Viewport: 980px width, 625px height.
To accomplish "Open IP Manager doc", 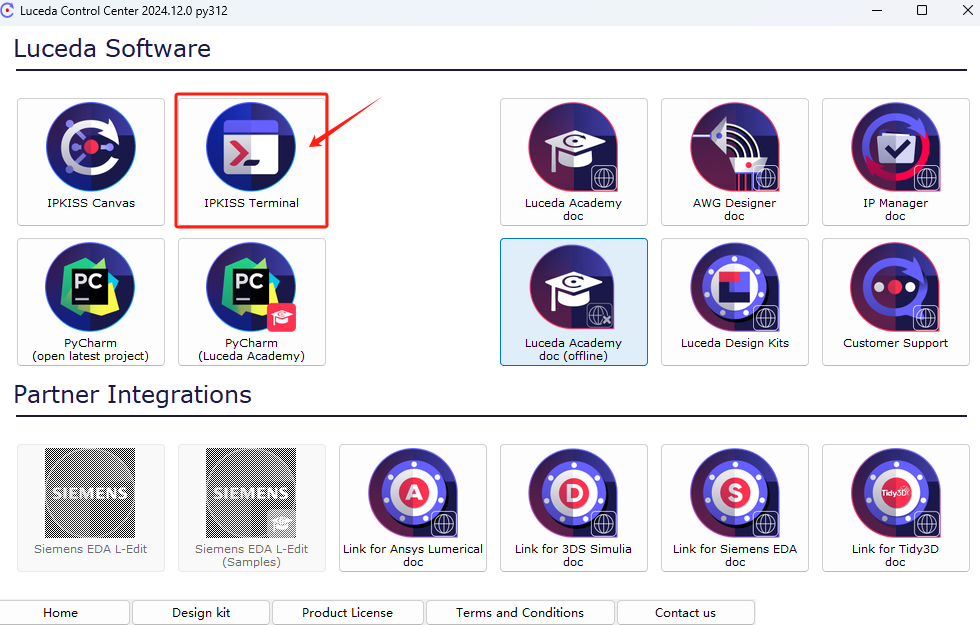I will 895,162.
